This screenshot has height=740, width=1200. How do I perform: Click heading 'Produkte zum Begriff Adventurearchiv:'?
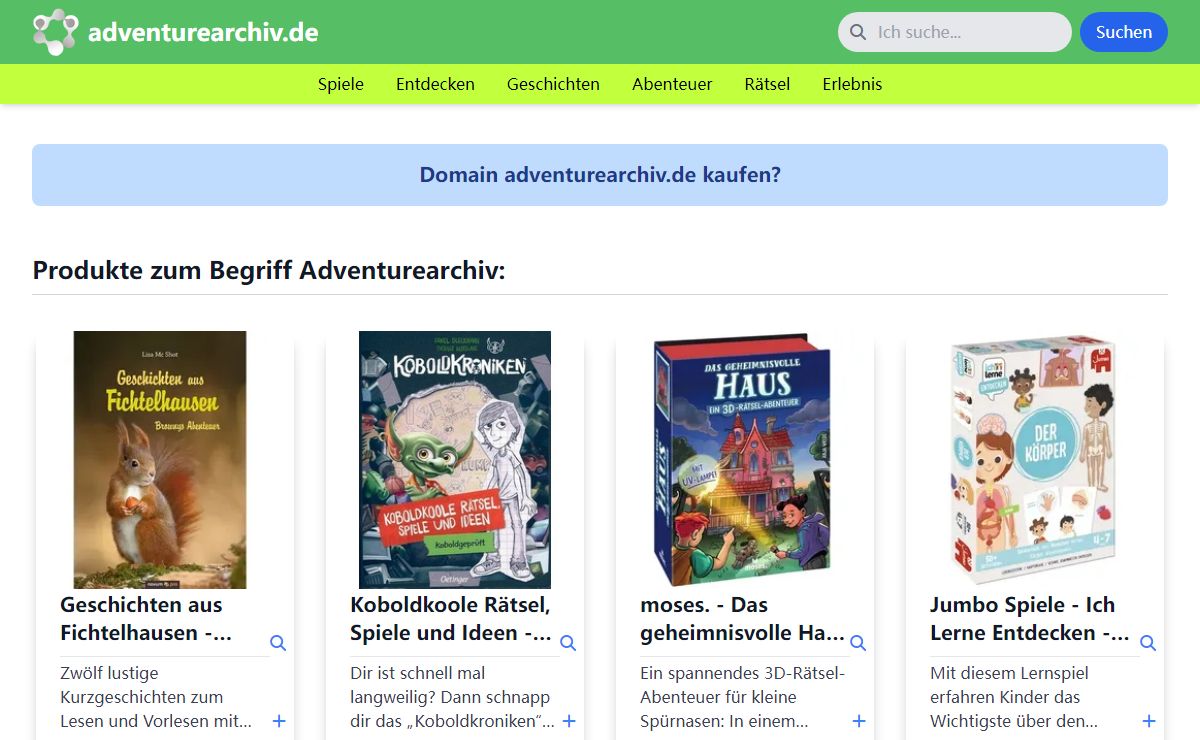(269, 271)
